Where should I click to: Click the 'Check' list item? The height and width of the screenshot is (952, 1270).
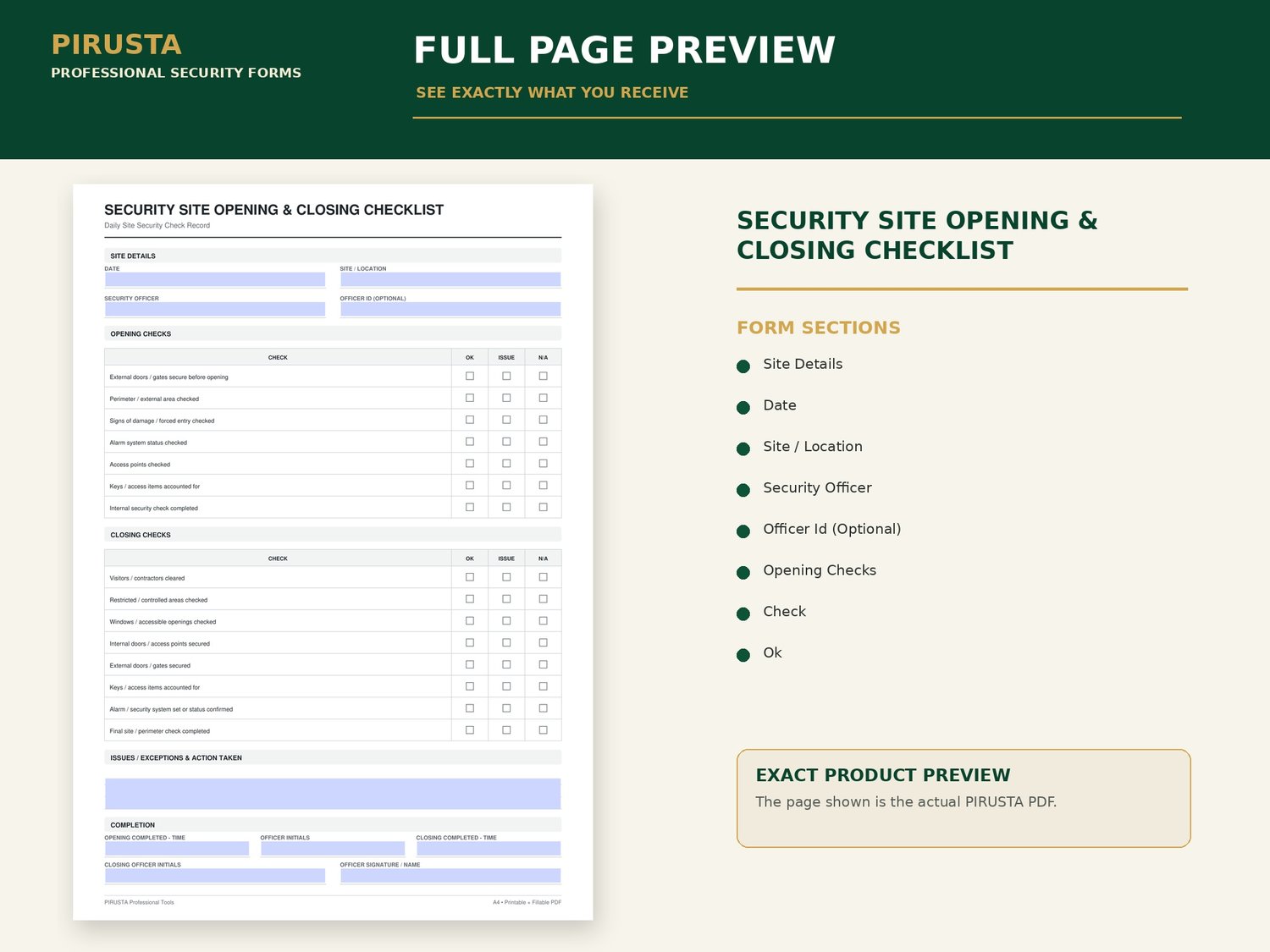tap(785, 611)
